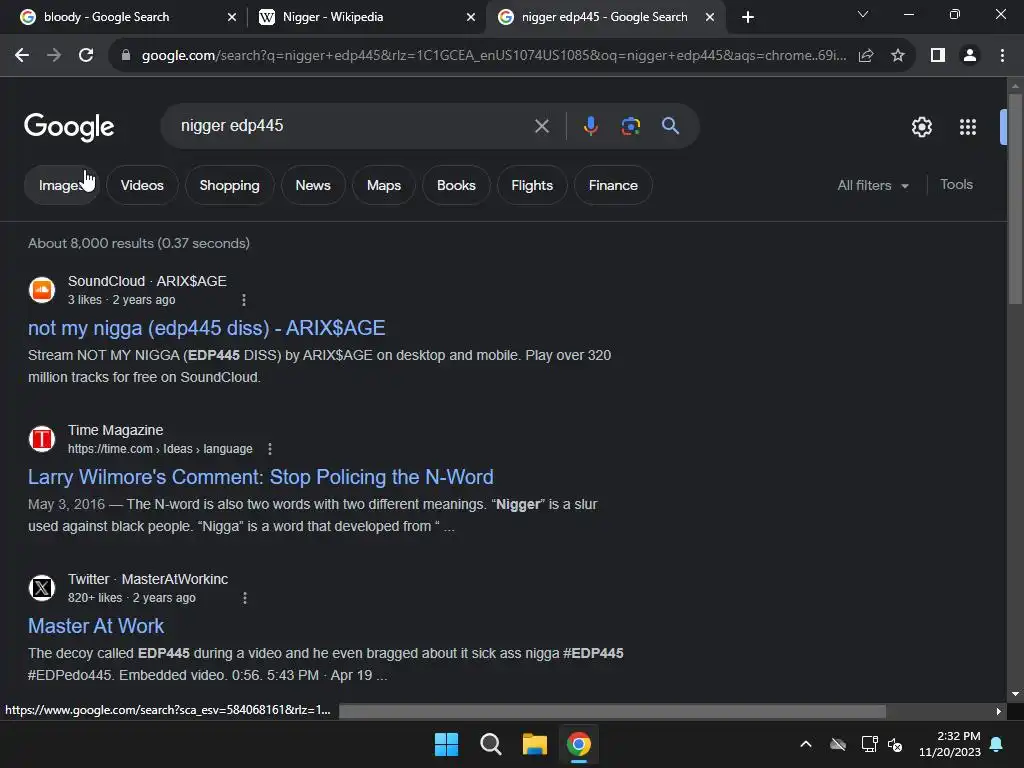Select the Videos filter

point(142,185)
